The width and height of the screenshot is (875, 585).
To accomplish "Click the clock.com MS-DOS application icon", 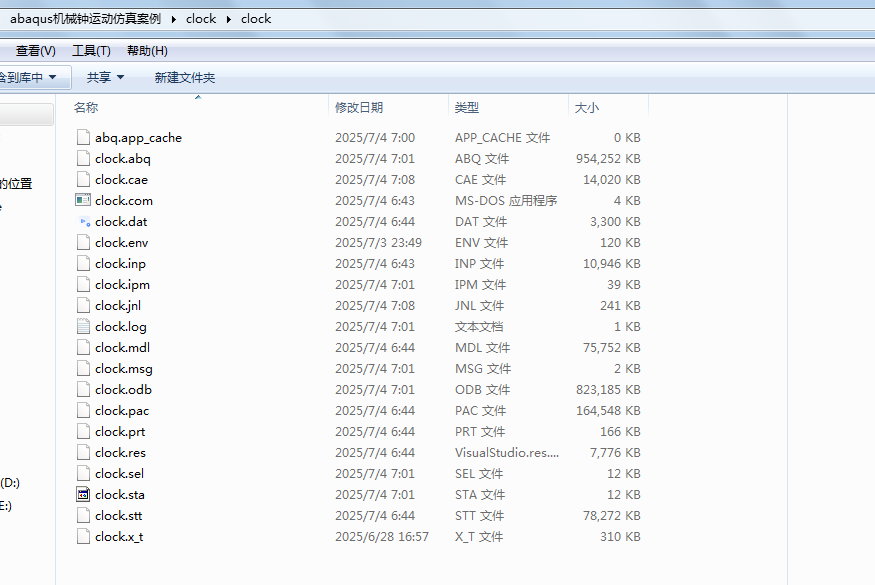I will (83, 200).
